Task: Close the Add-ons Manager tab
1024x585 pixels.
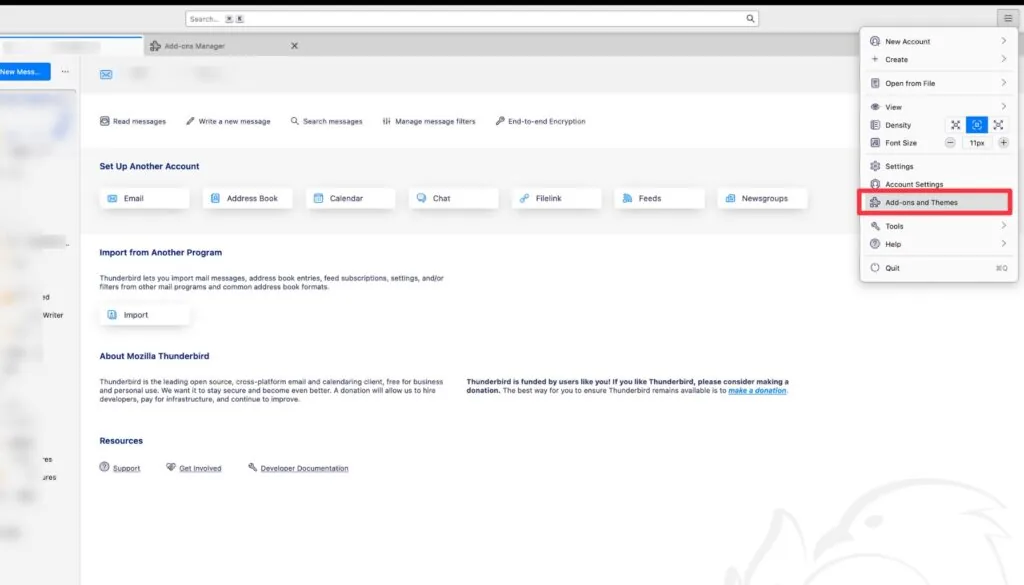Action: click(295, 46)
